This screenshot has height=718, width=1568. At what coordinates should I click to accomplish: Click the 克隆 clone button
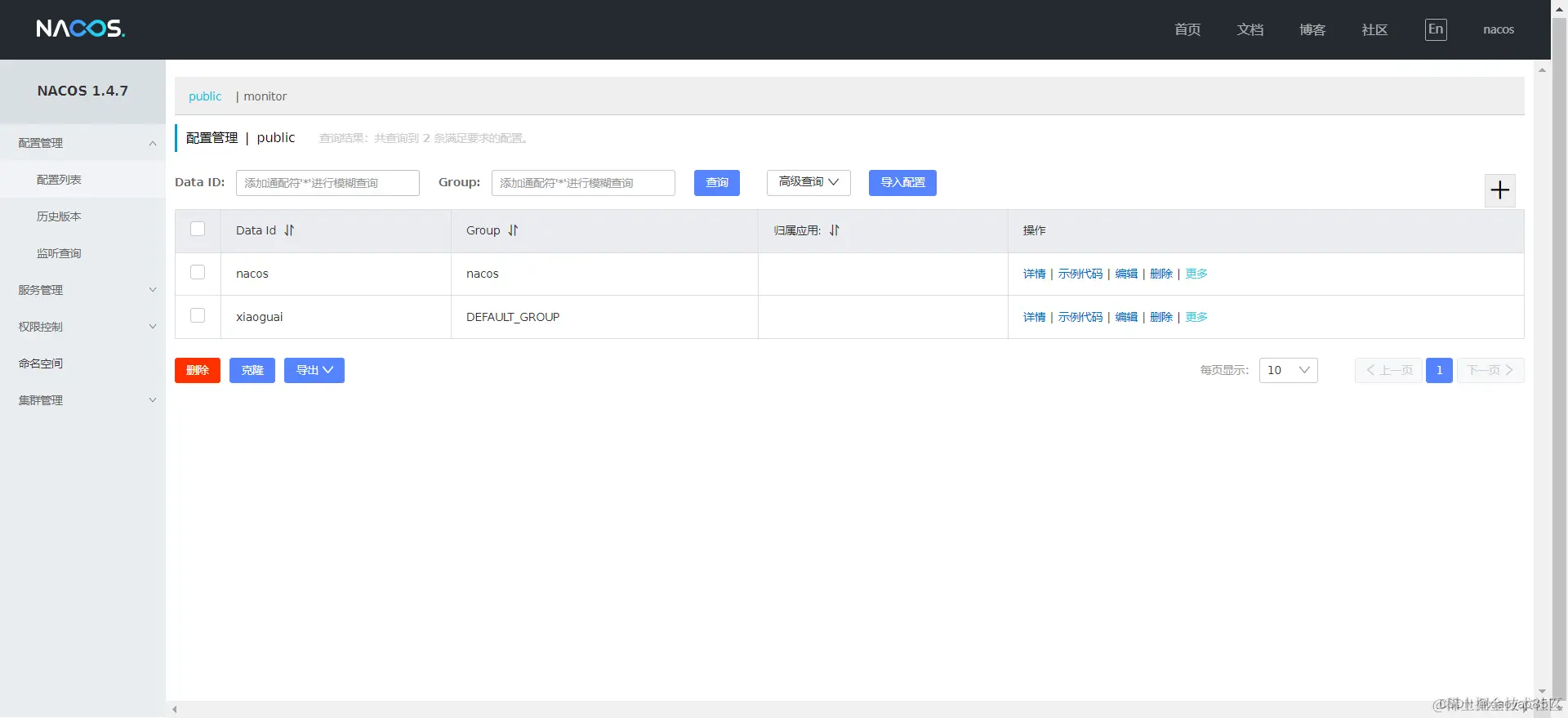tap(252, 370)
